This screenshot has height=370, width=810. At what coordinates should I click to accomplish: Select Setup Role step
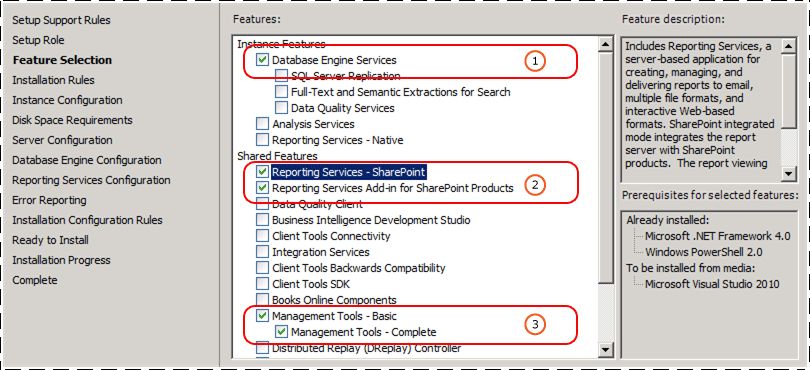[x=38, y=40]
